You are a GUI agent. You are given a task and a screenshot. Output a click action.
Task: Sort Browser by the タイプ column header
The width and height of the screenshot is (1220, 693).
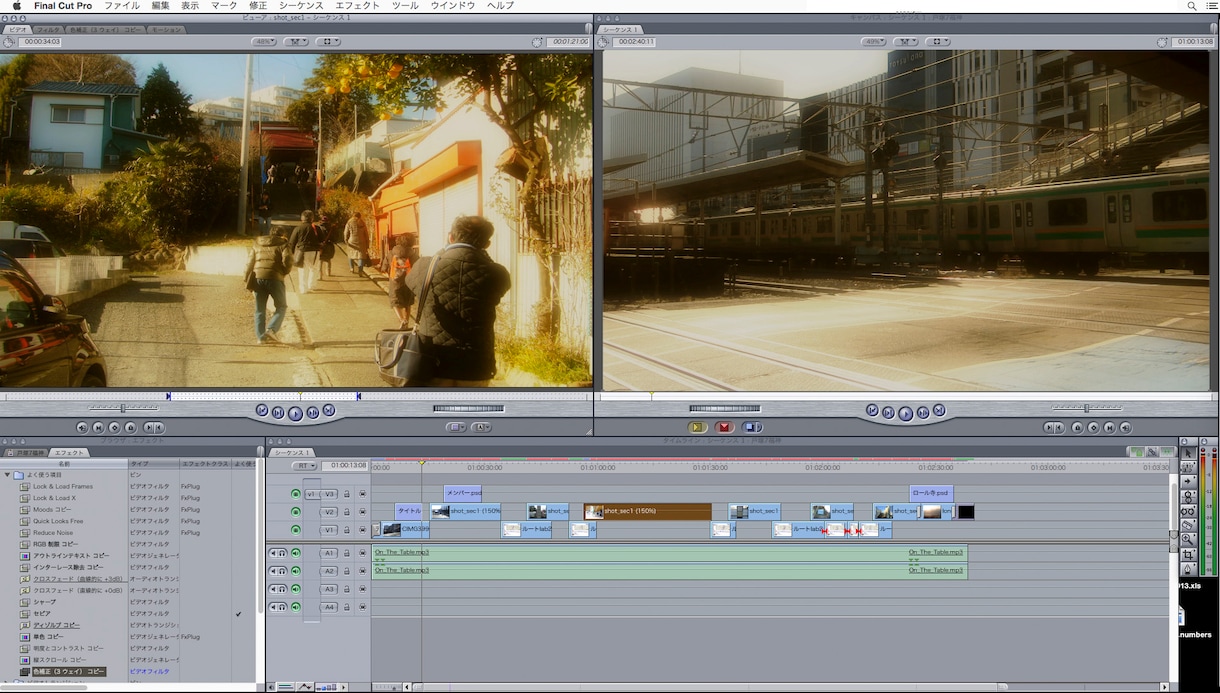click(x=154, y=464)
